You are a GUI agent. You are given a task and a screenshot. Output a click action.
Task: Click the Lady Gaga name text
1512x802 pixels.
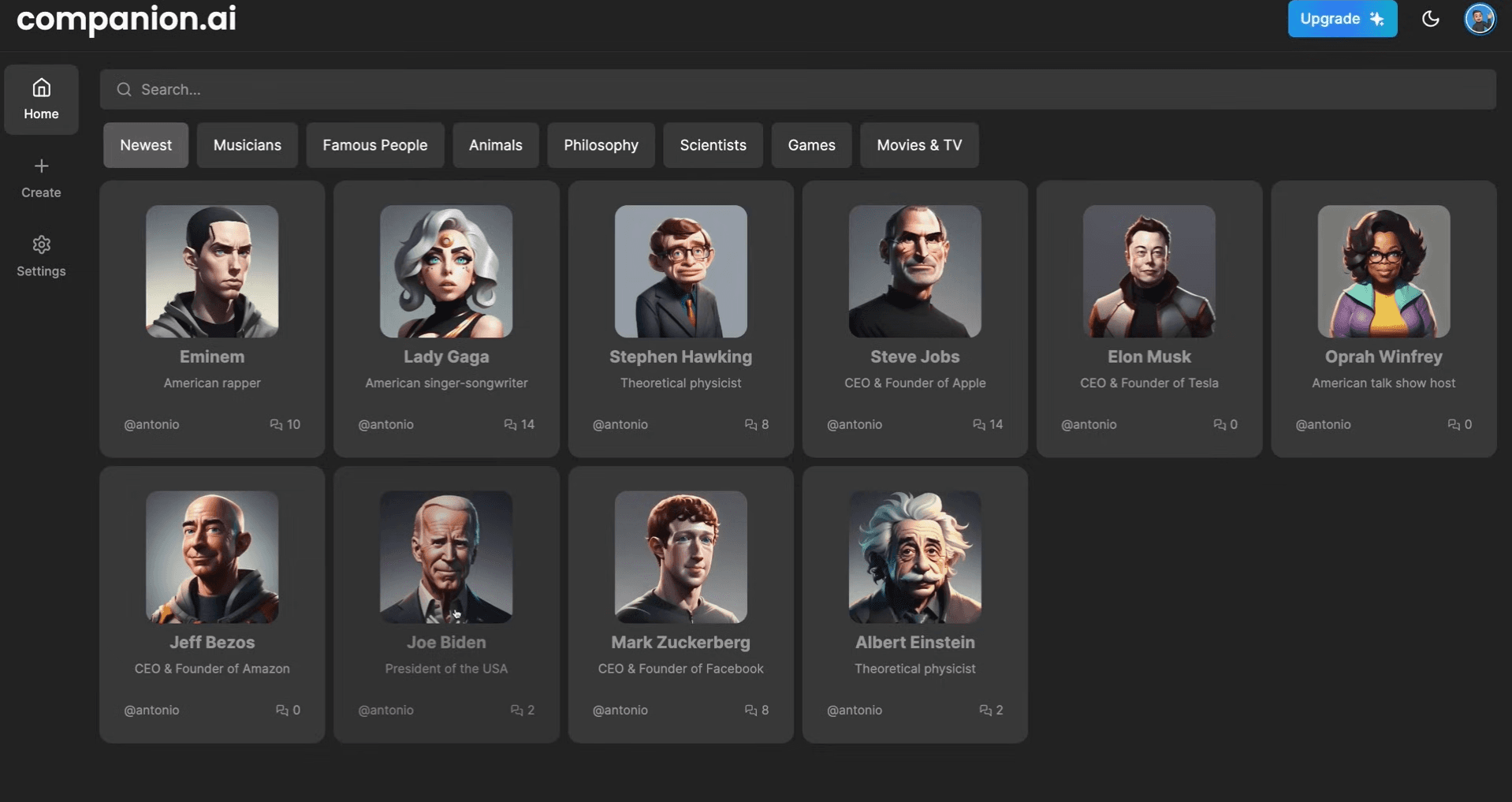click(446, 356)
